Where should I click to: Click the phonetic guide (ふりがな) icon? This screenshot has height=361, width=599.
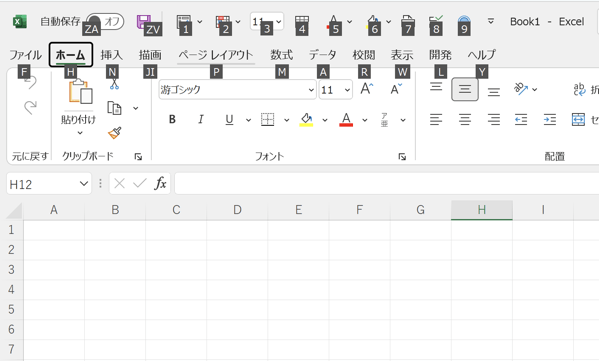384,120
